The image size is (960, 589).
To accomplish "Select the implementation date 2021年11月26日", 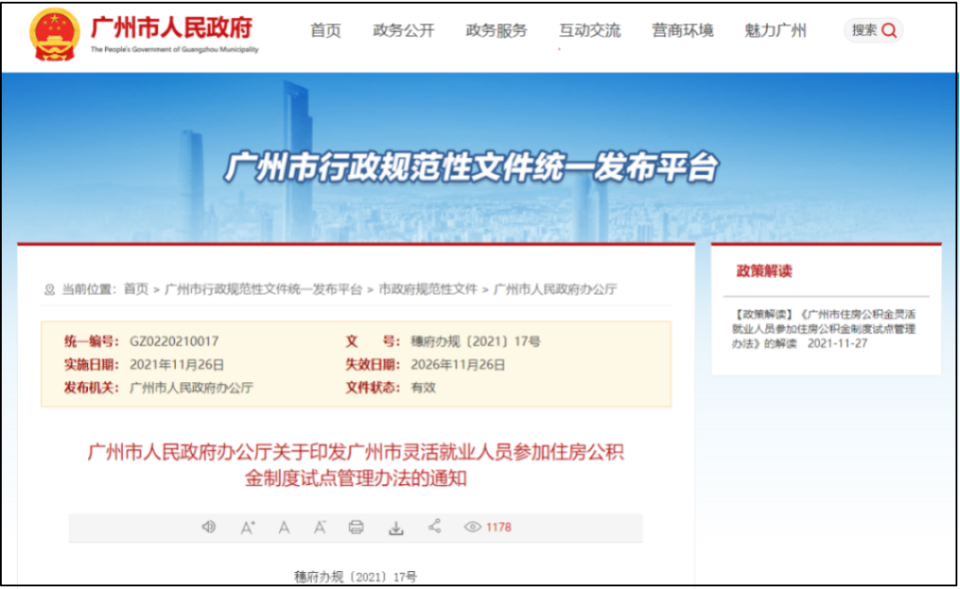I will coord(177,365).
